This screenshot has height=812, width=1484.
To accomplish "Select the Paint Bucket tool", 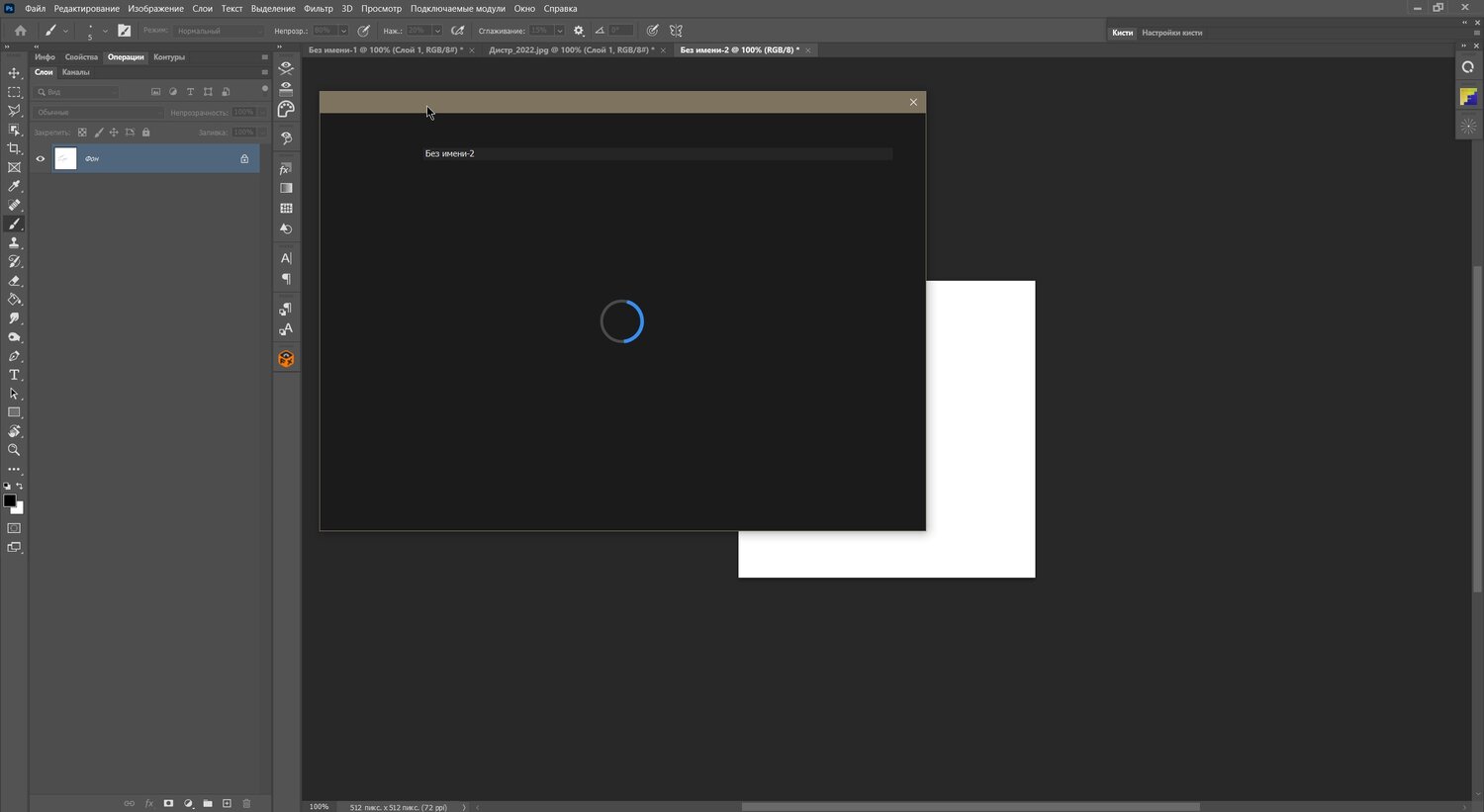I will [x=14, y=300].
